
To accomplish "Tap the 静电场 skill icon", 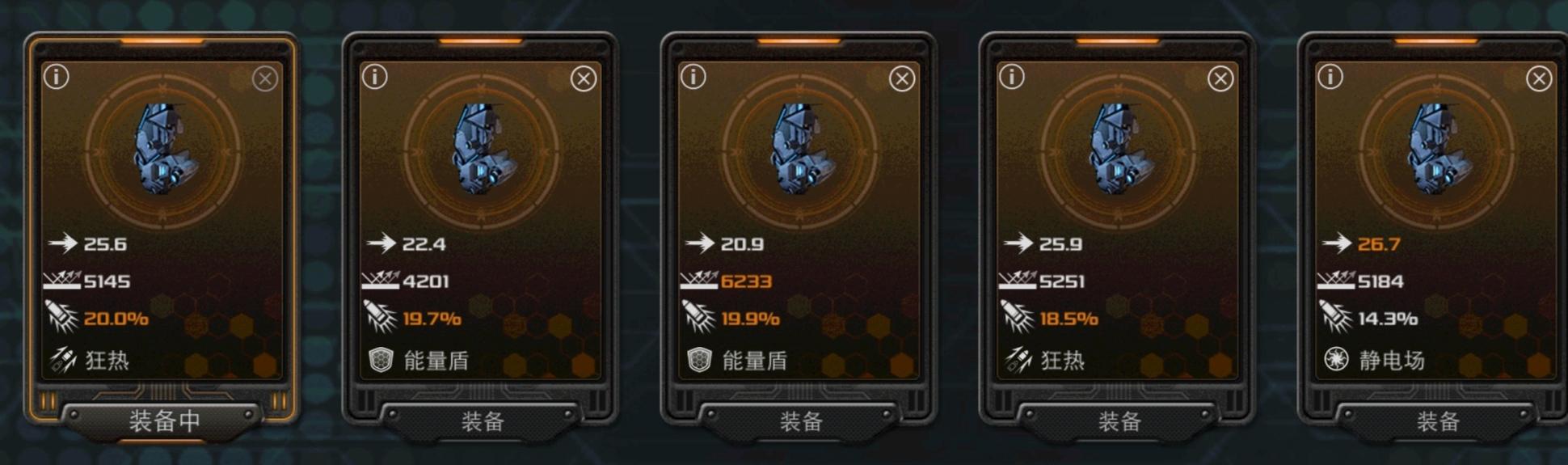I will pos(1336,359).
